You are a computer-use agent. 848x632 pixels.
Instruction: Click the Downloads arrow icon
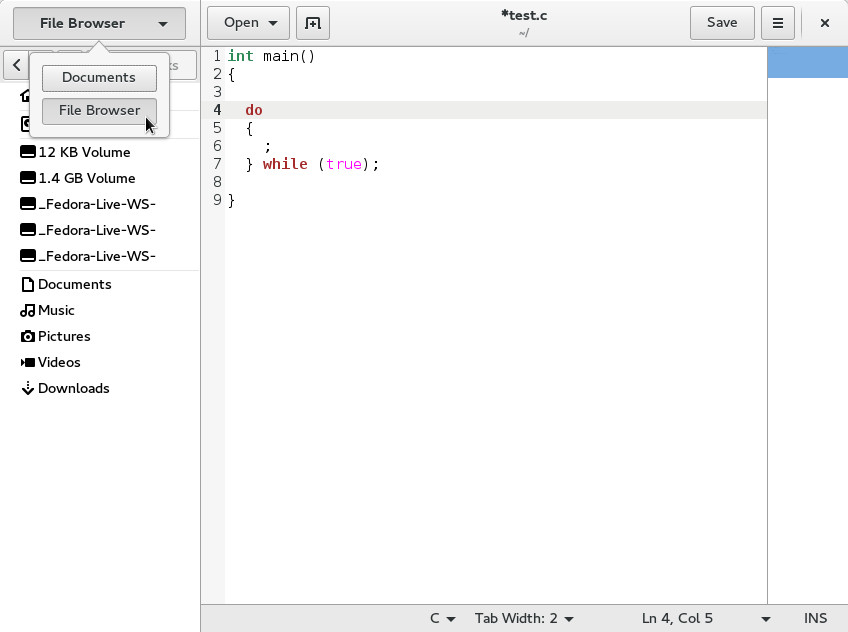pyautogui.click(x=28, y=389)
